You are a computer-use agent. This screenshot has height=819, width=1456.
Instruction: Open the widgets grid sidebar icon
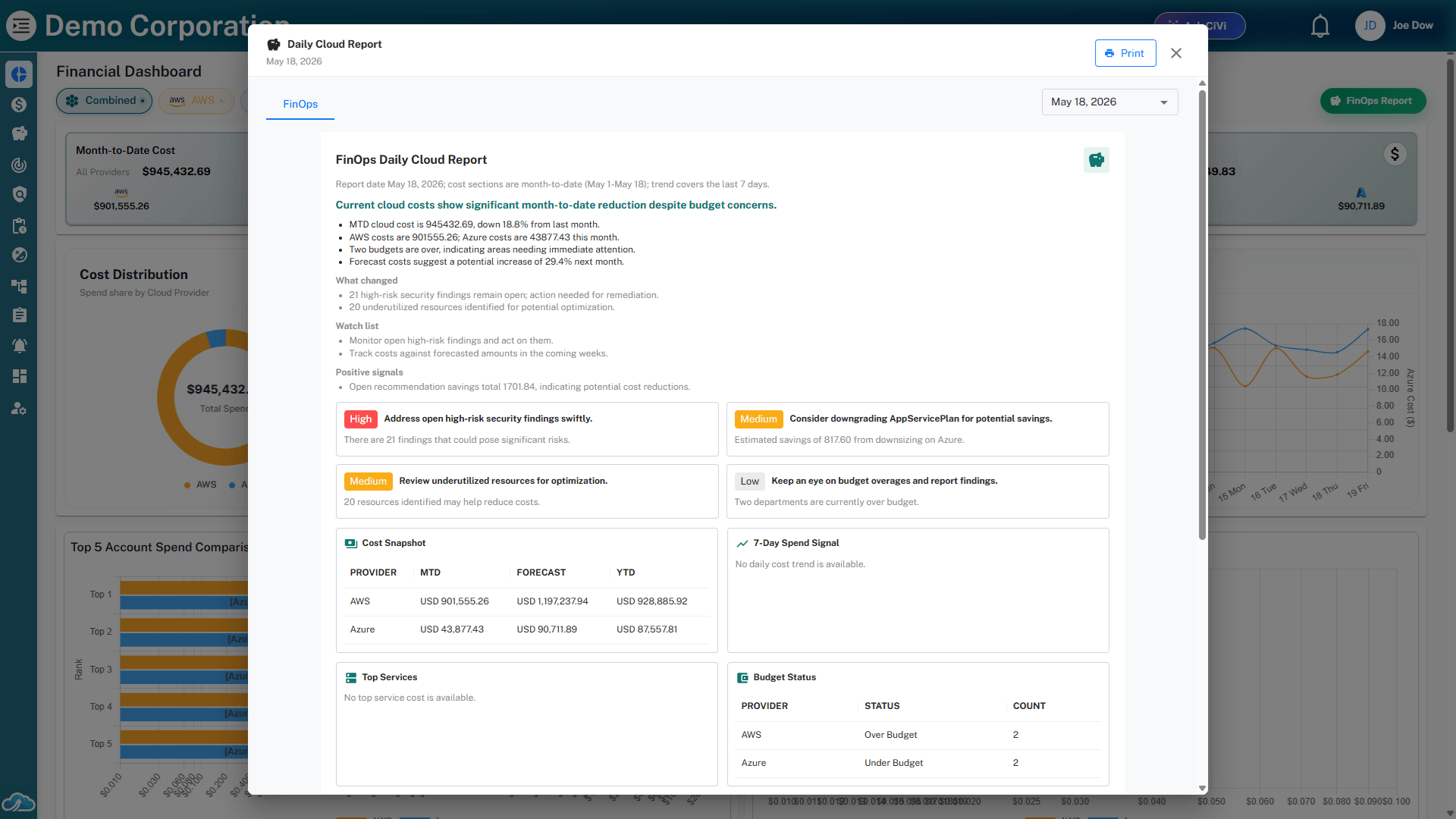point(20,376)
